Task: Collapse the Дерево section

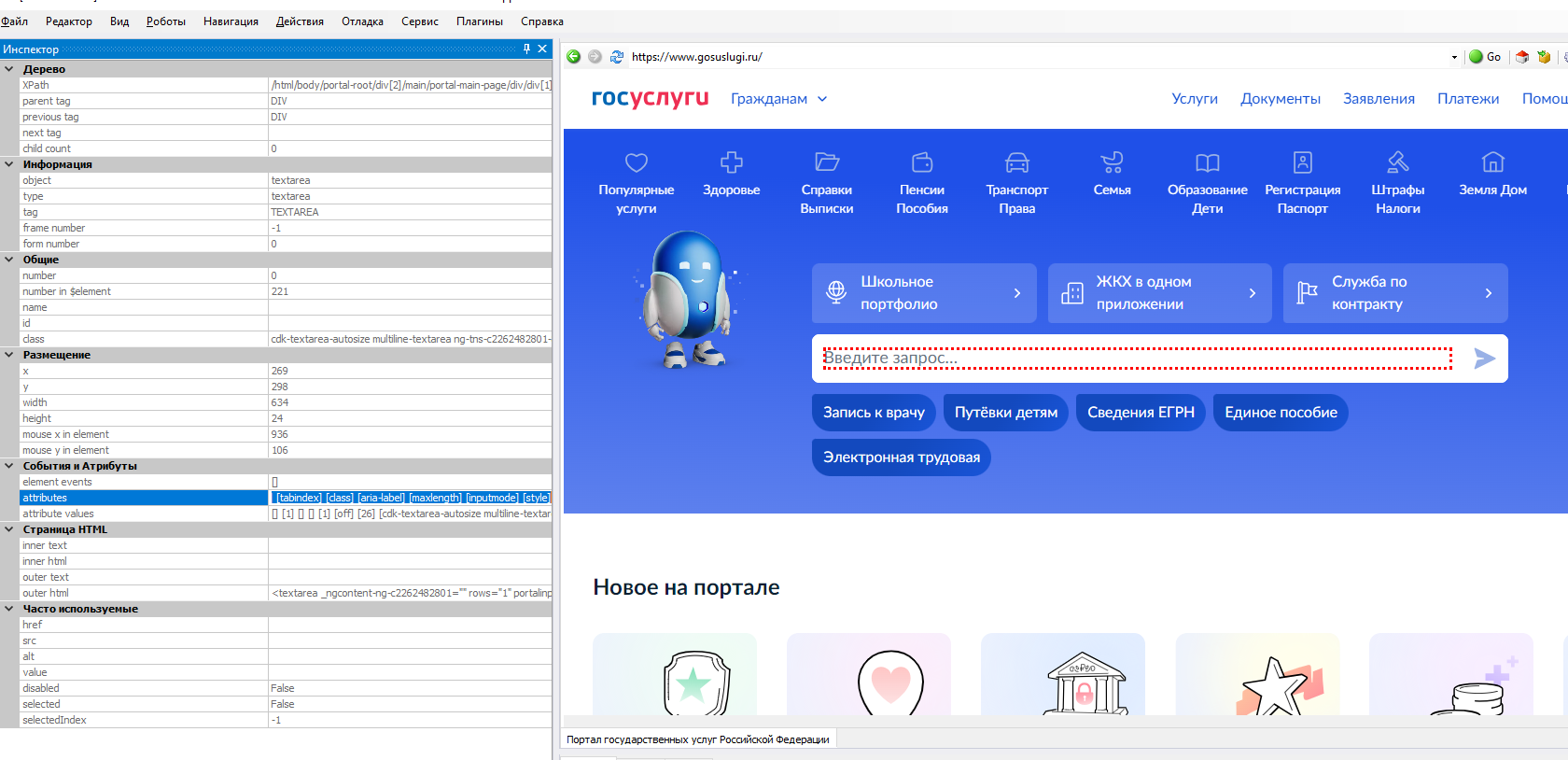Action: click(x=9, y=69)
